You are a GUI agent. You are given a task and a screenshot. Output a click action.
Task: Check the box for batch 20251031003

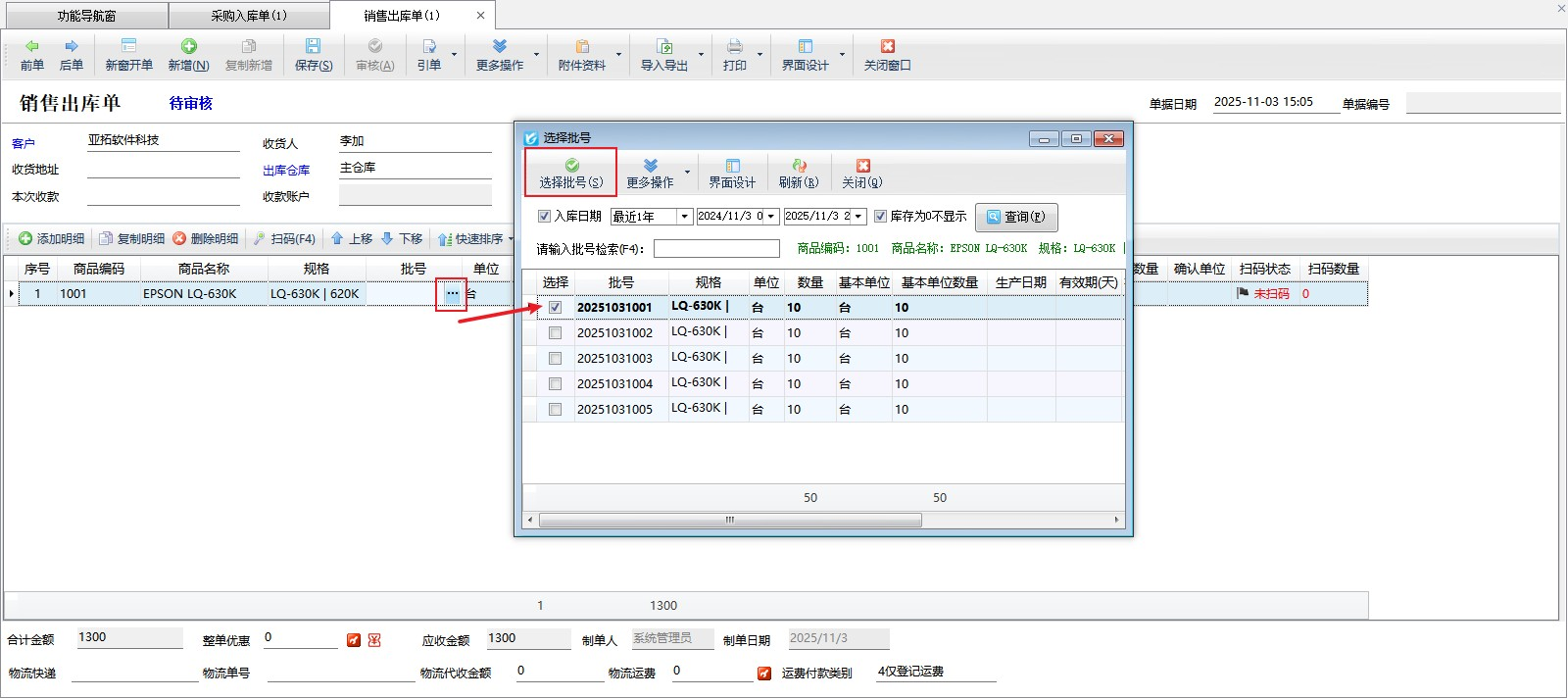point(556,359)
